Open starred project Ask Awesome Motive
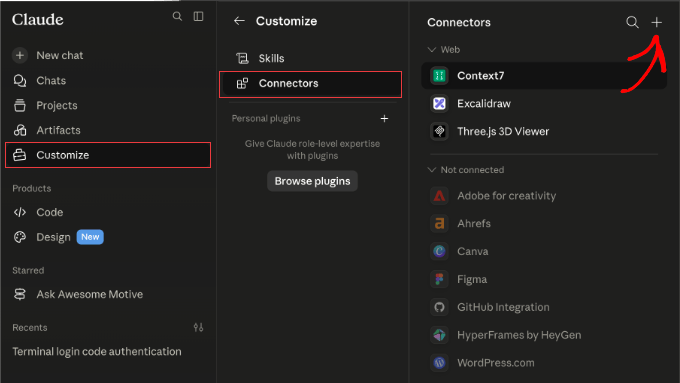Screen dimensions: 680x383 (108, 294)
